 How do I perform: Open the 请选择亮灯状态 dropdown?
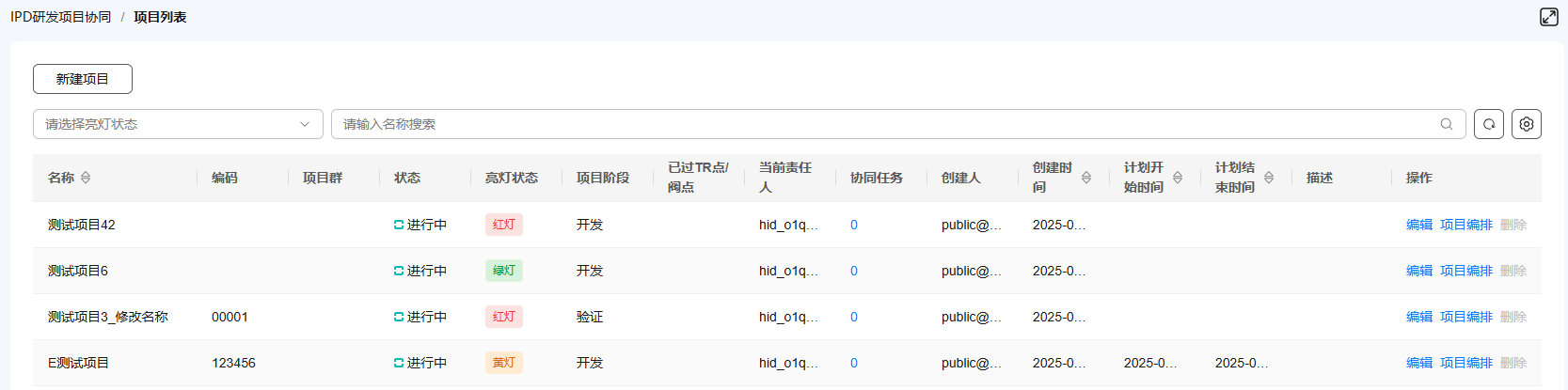point(178,124)
